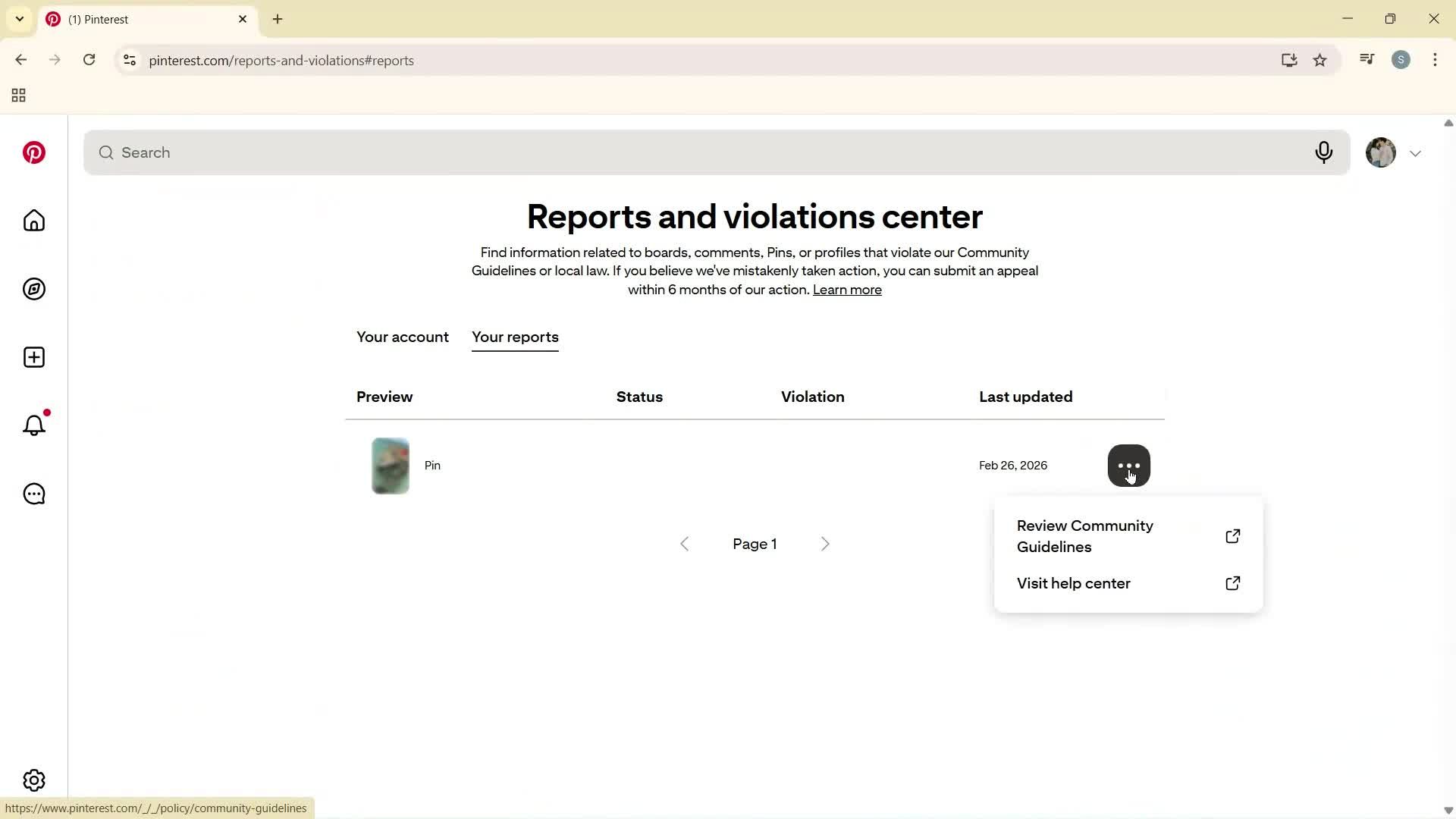This screenshot has width=1456, height=819.
Task: Select the Your reports tab
Action: point(515,337)
